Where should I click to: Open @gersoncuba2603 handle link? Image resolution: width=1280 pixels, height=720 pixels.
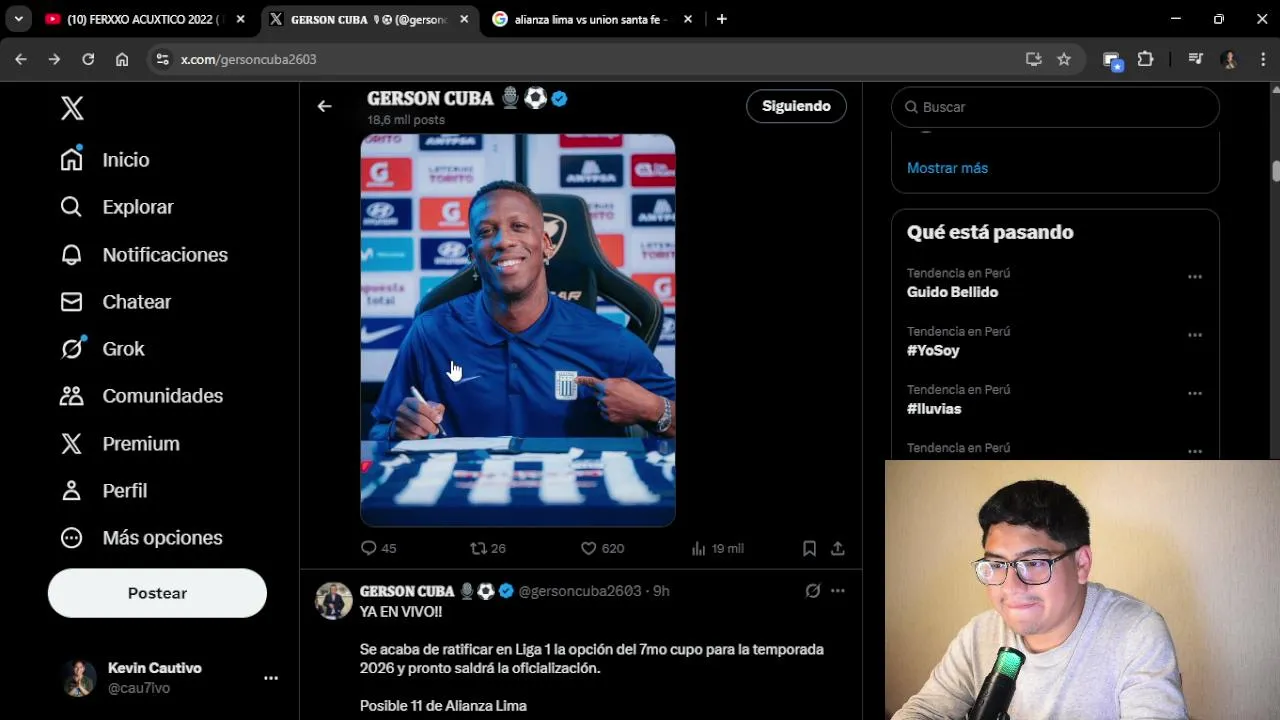(x=579, y=591)
